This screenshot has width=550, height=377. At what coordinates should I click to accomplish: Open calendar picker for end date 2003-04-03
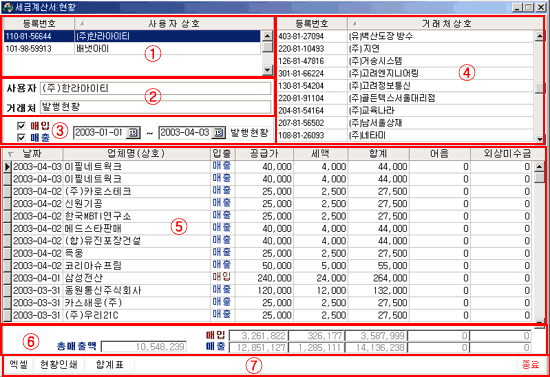pyautogui.click(x=219, y=133)
